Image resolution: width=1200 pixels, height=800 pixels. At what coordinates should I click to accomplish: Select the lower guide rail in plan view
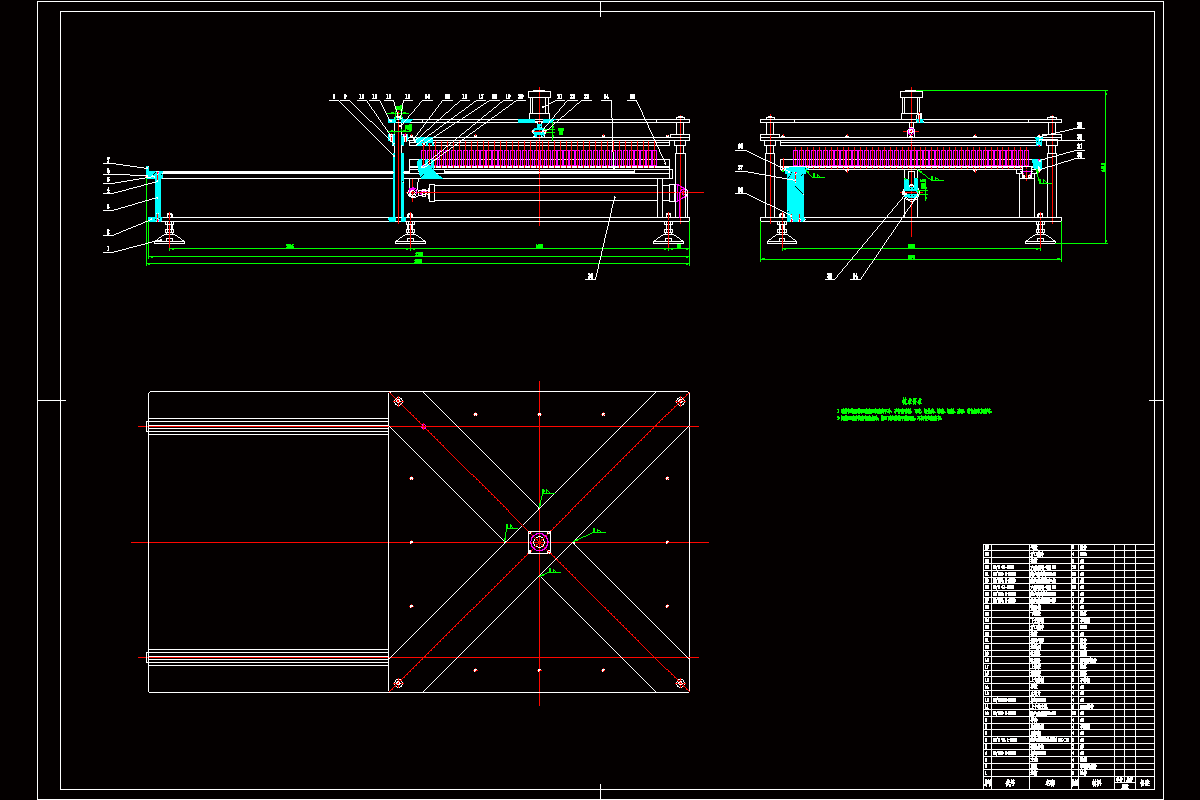[268, 657]
